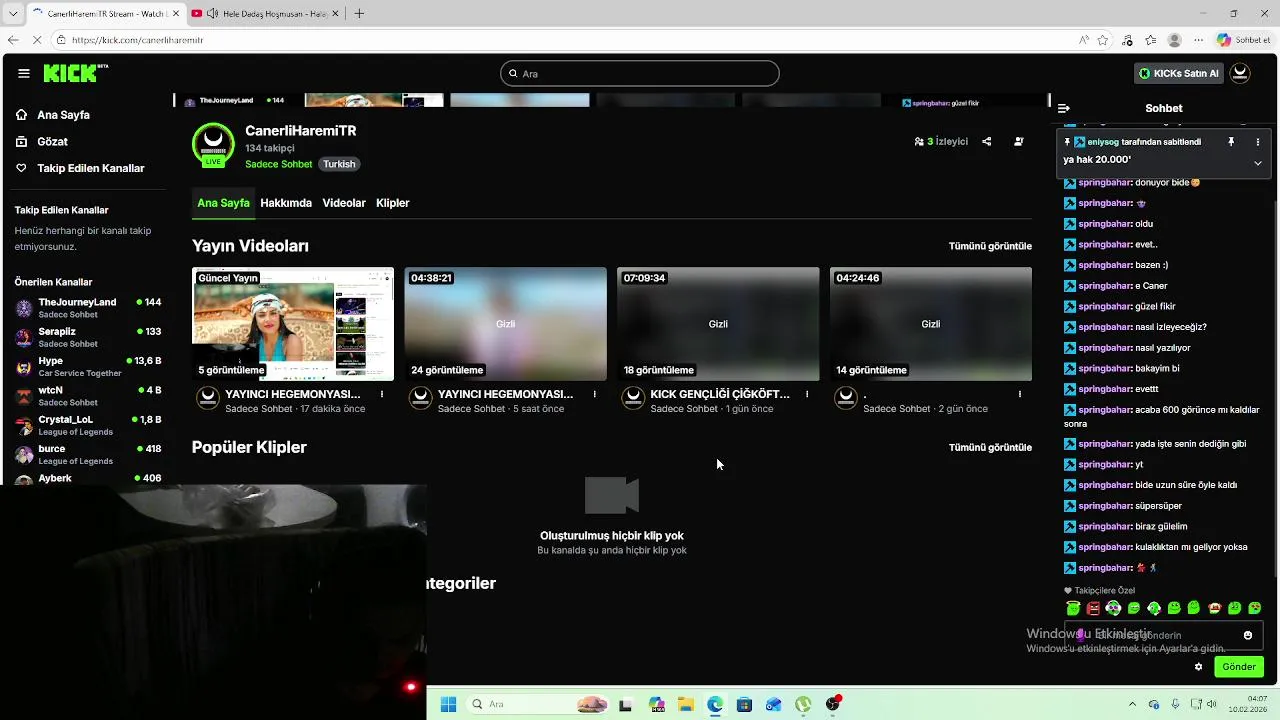Open options menu for the 17 dakika önce video
1280x720 pixels.
point(382,394)
